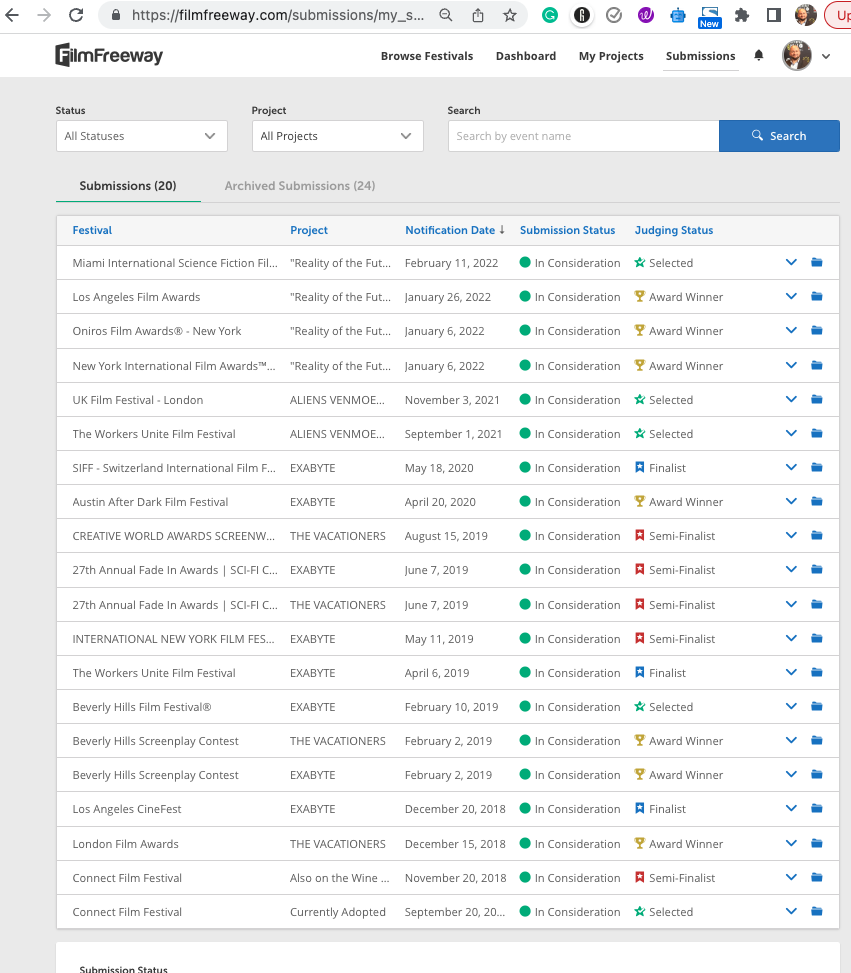Expand New York International Film Awards chevron
The image size is (851, 973).
(x=791, y=365)
